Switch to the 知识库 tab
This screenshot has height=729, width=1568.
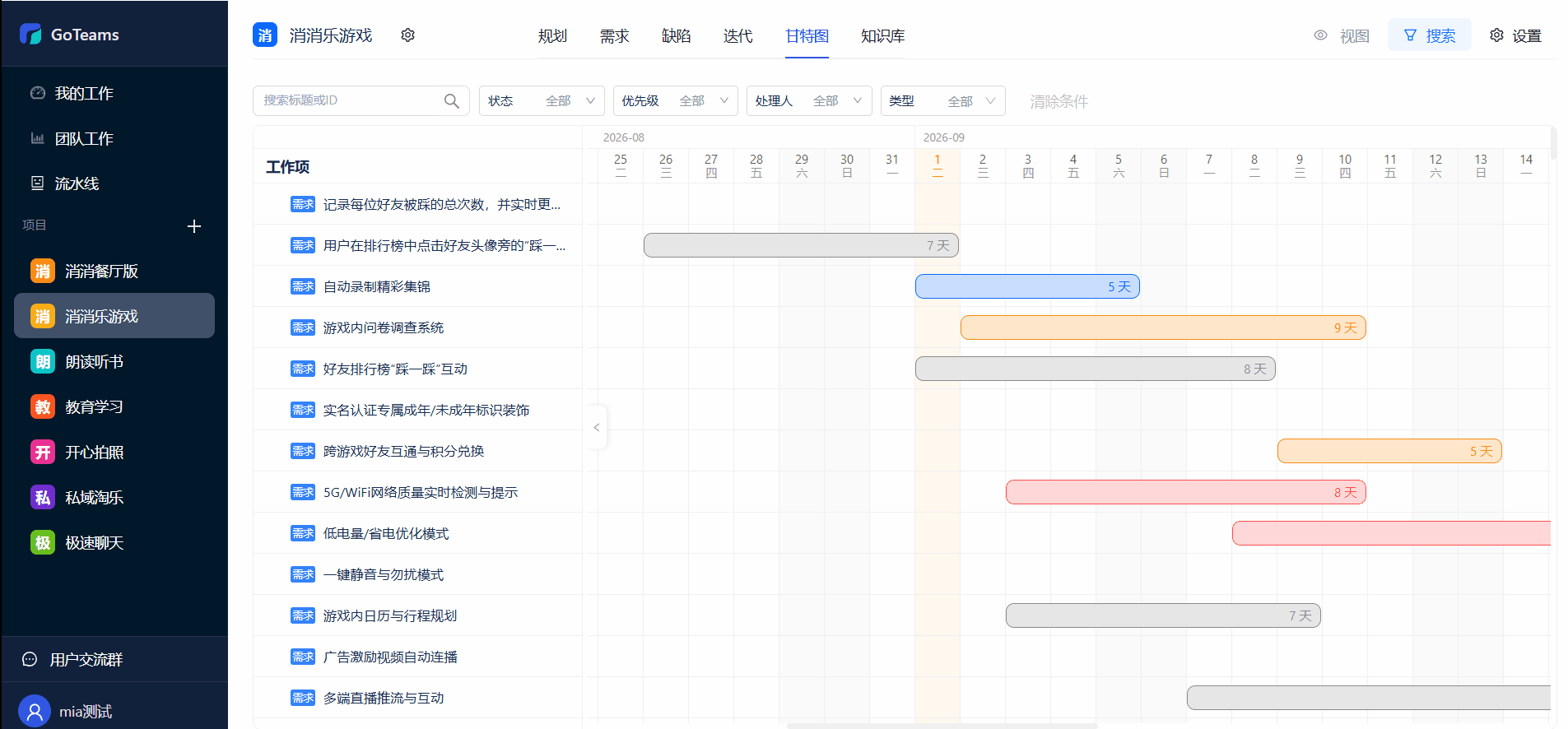pyautogui.click(x=882, y=35)
